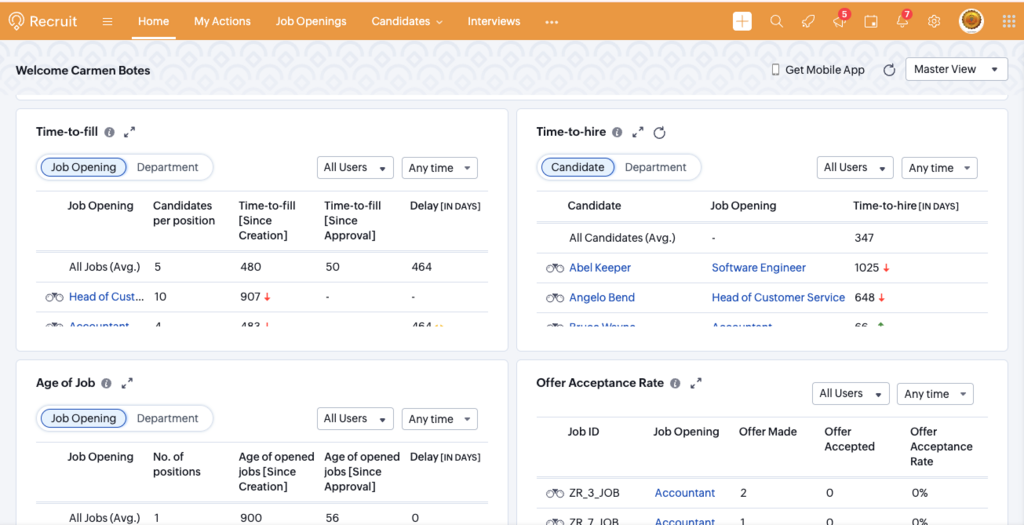Screen dimensions: 1024x525
Task: Switch Time-to-hire view to Department
Action: coord(655,167)
